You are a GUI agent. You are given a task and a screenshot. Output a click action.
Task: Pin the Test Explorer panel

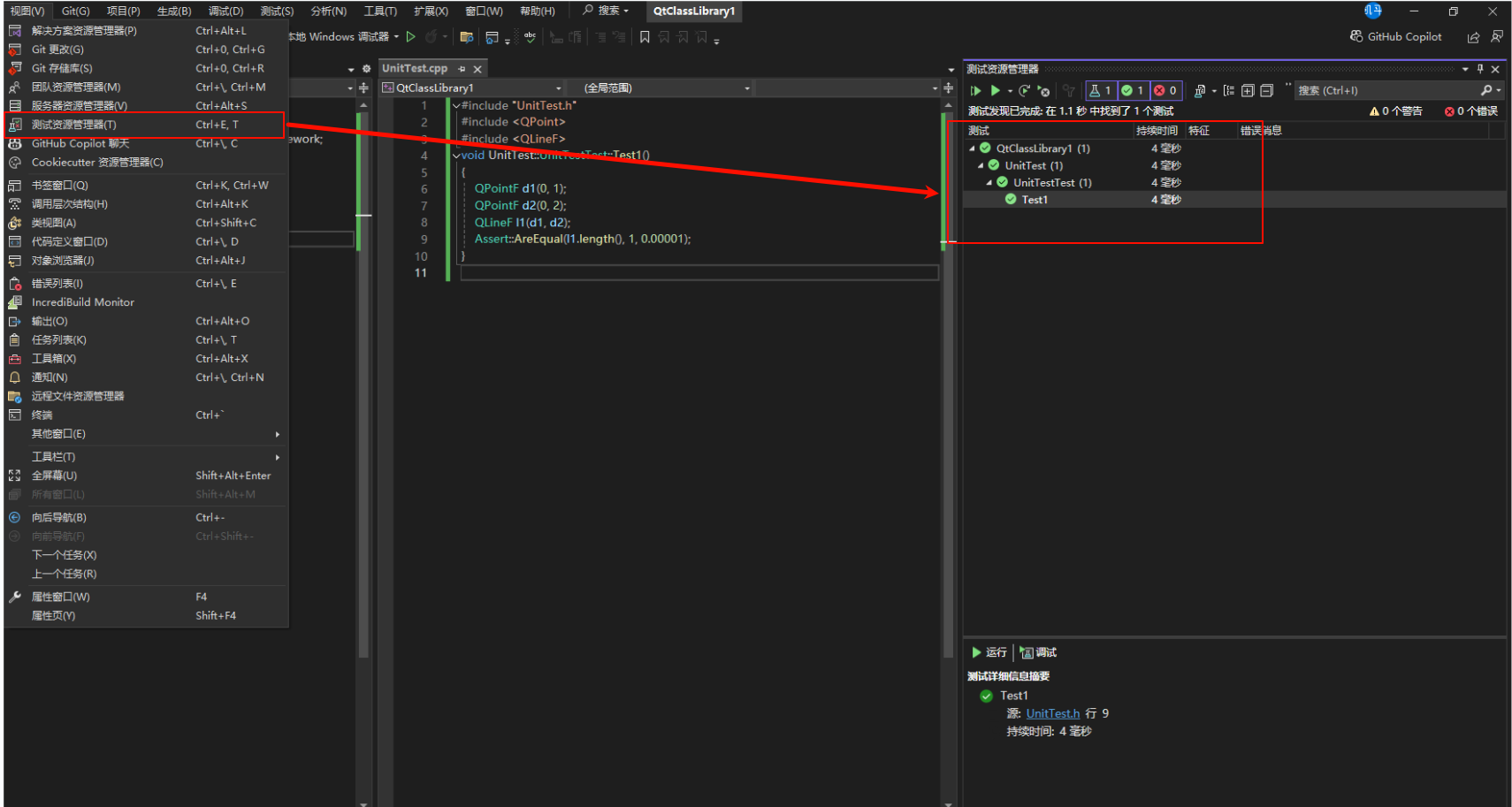[1480, 69]
